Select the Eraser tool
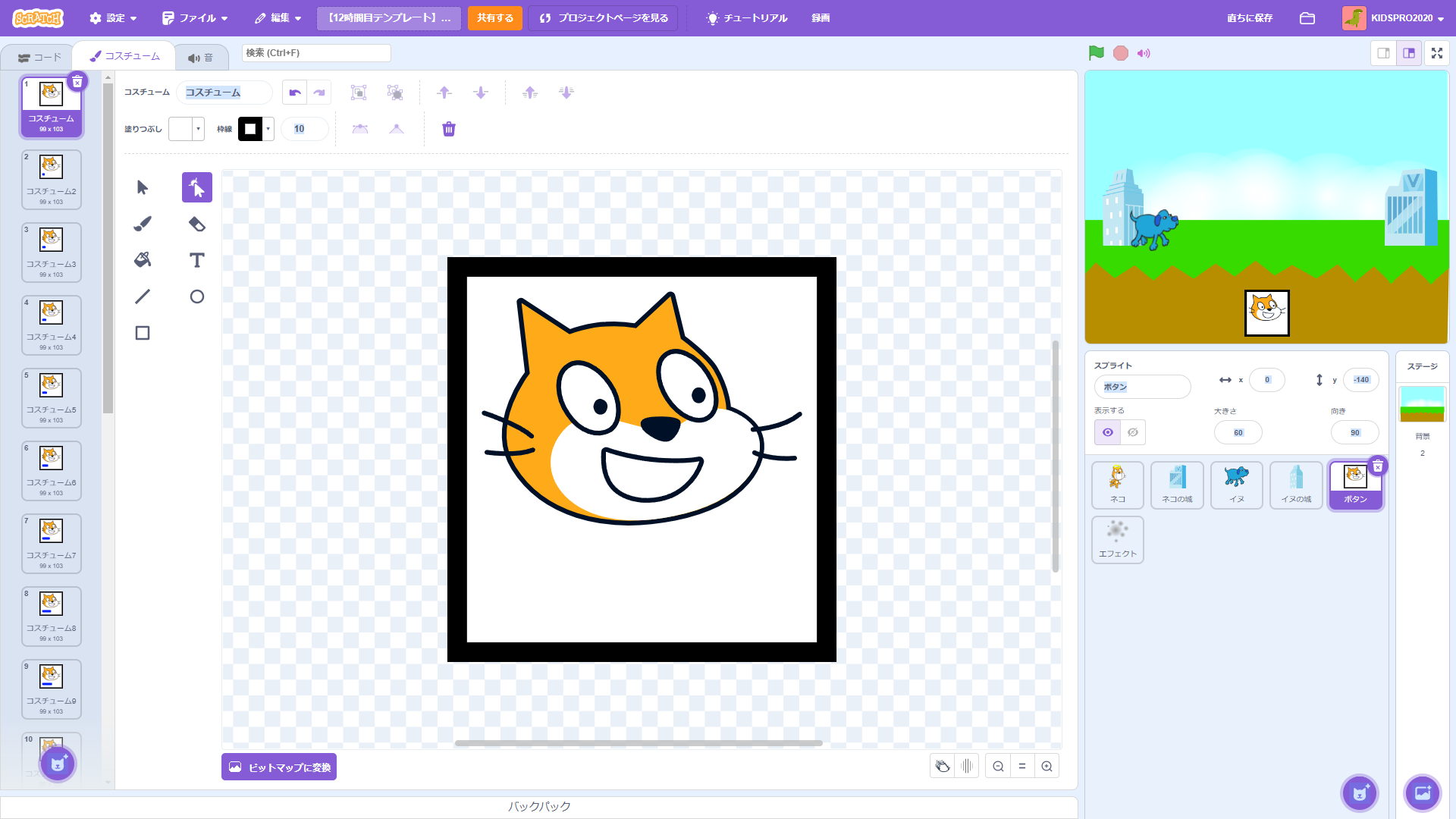This screenshot has height=819, width=1456. (x=196, y=224)
